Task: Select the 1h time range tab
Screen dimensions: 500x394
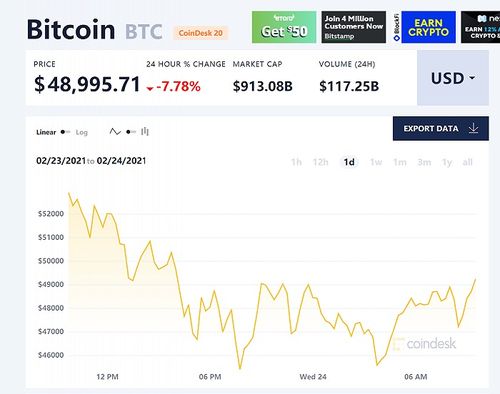Action: pos(296,162)
